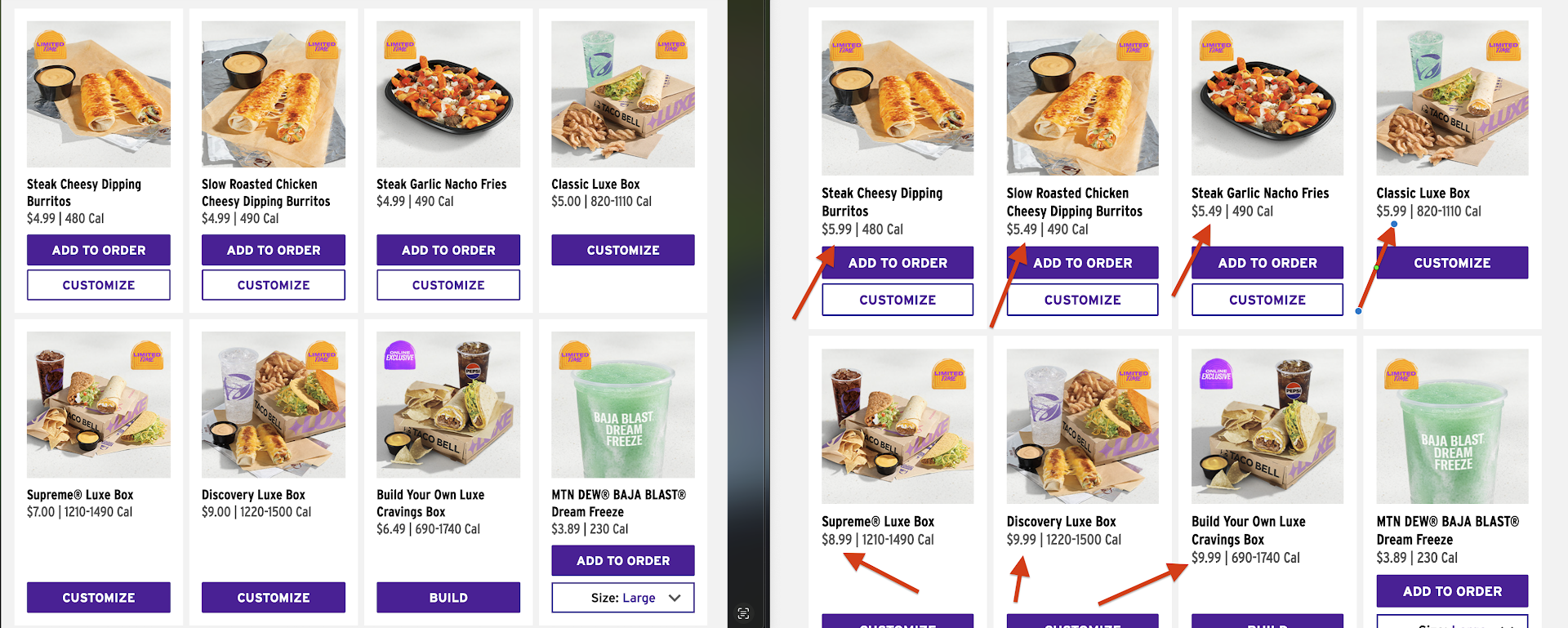Customize the $5.49 Slow Roasted Chicken Burritos
The width and height of the screenshot is (1568, 628).
tap(1083, 300)
